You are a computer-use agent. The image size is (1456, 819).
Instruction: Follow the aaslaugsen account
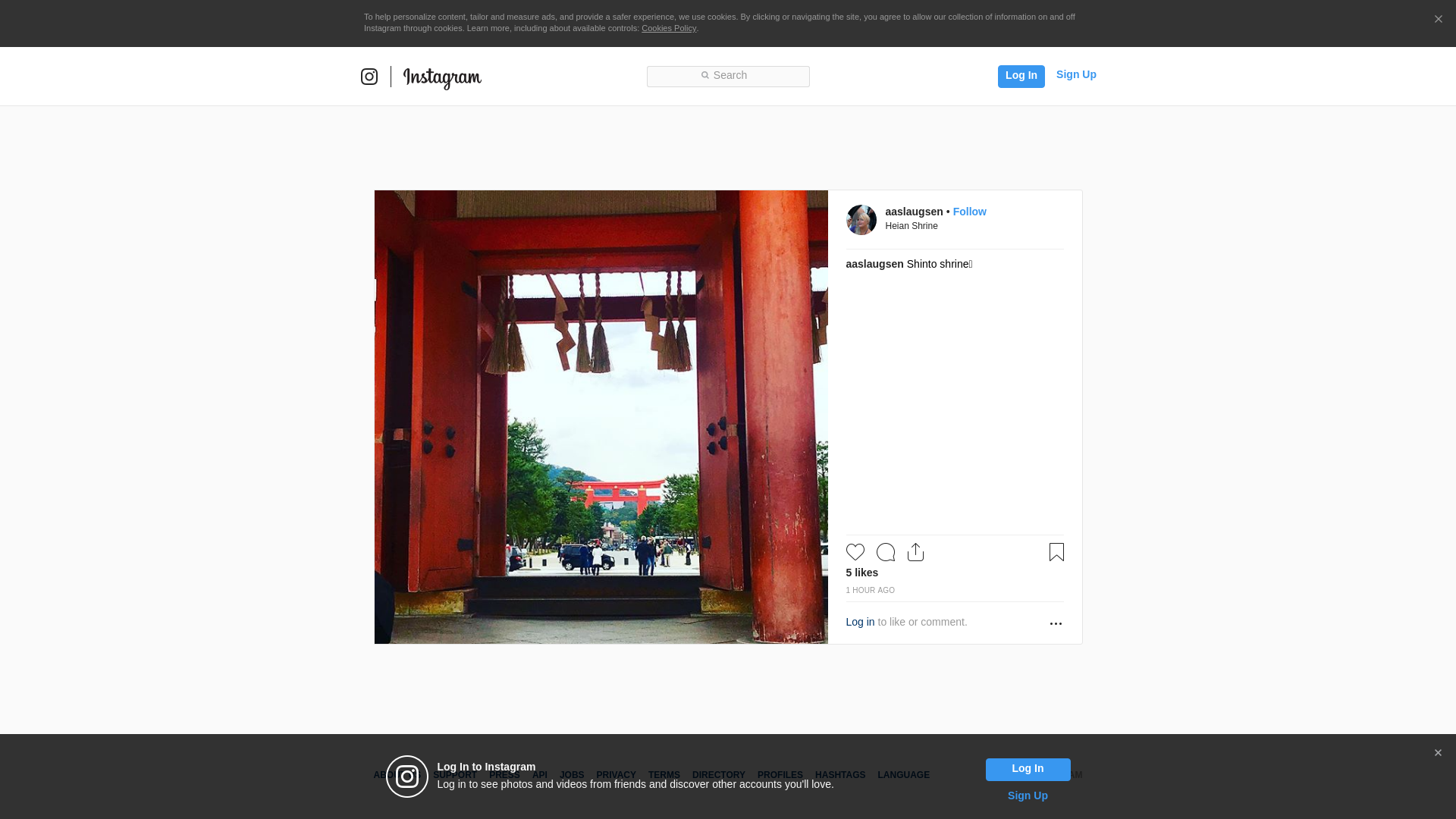969,212
